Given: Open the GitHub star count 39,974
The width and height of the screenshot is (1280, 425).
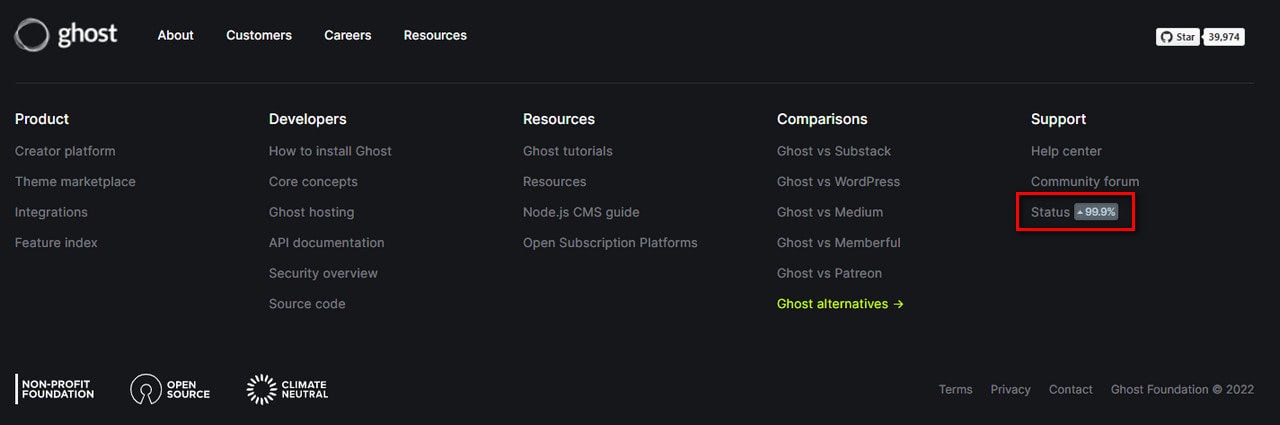Looking at the screenshot, I should point(1224,37).
